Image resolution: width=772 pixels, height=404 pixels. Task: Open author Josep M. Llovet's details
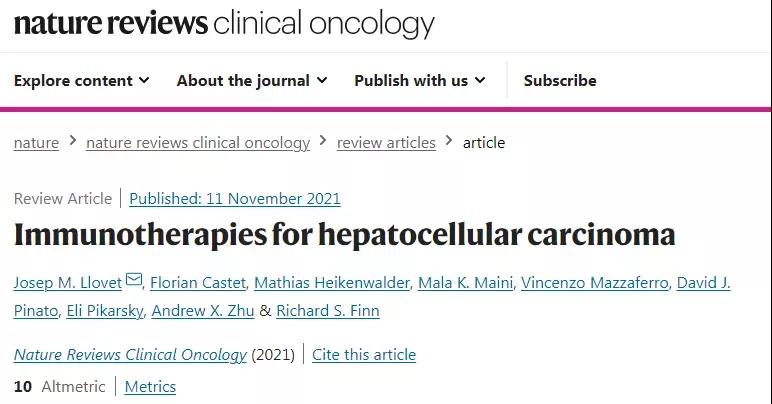pos(67,283)
